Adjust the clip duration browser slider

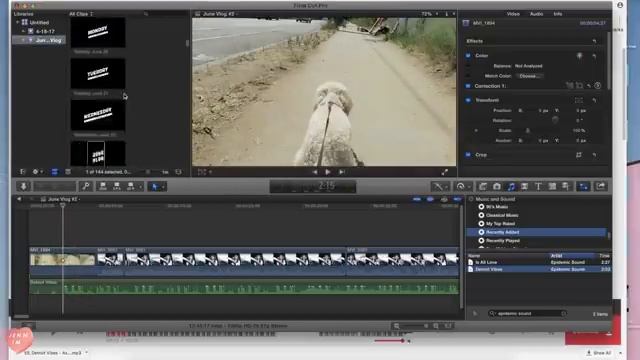[149, 172]
